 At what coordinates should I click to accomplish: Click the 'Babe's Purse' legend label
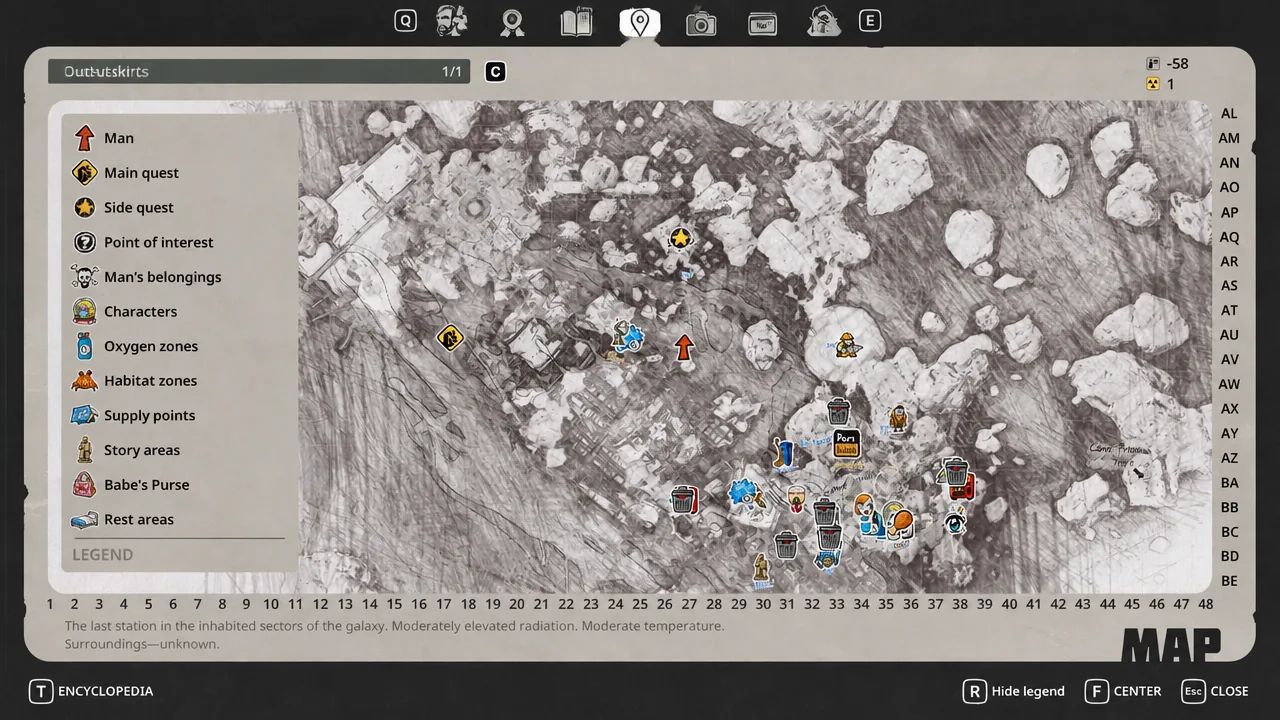[x=146, y=485]
